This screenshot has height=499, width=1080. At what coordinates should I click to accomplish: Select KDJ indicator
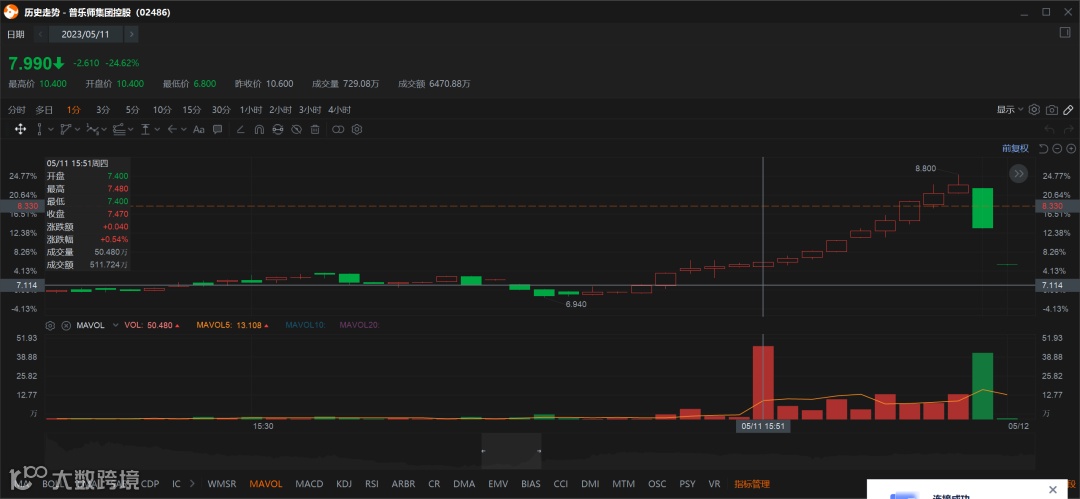344,484
